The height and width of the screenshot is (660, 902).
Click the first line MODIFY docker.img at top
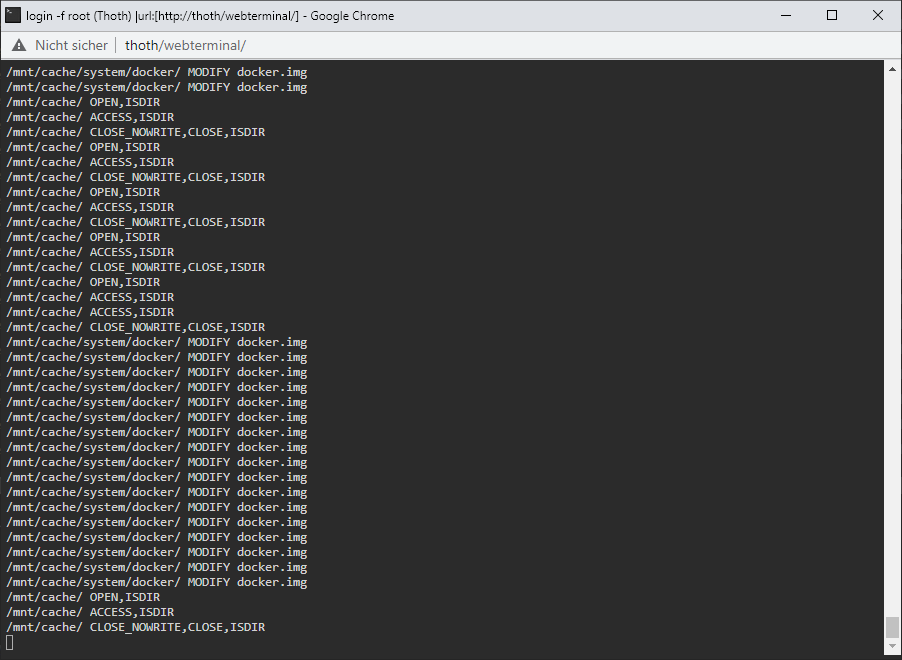[x=156, y=72]
